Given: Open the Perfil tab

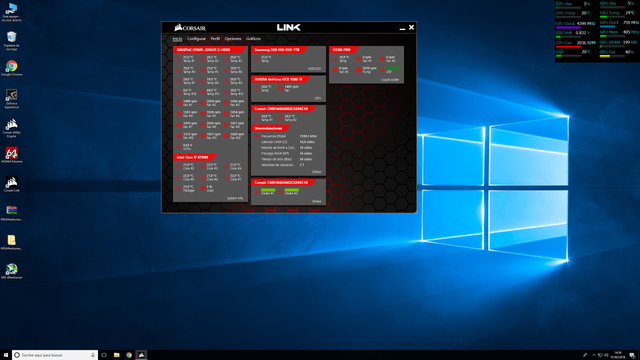Looking at the screenshot, I should (x=215, y=39).
